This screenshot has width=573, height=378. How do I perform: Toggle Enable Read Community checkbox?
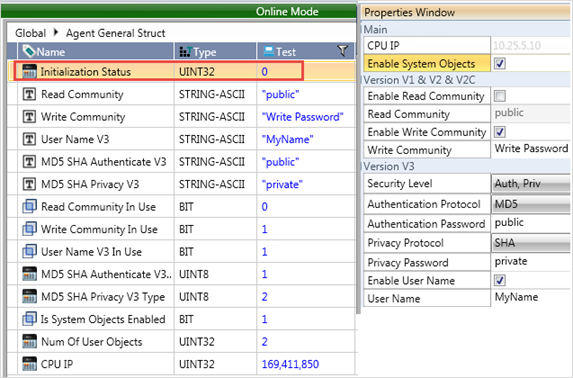click(x=500, y=96)
